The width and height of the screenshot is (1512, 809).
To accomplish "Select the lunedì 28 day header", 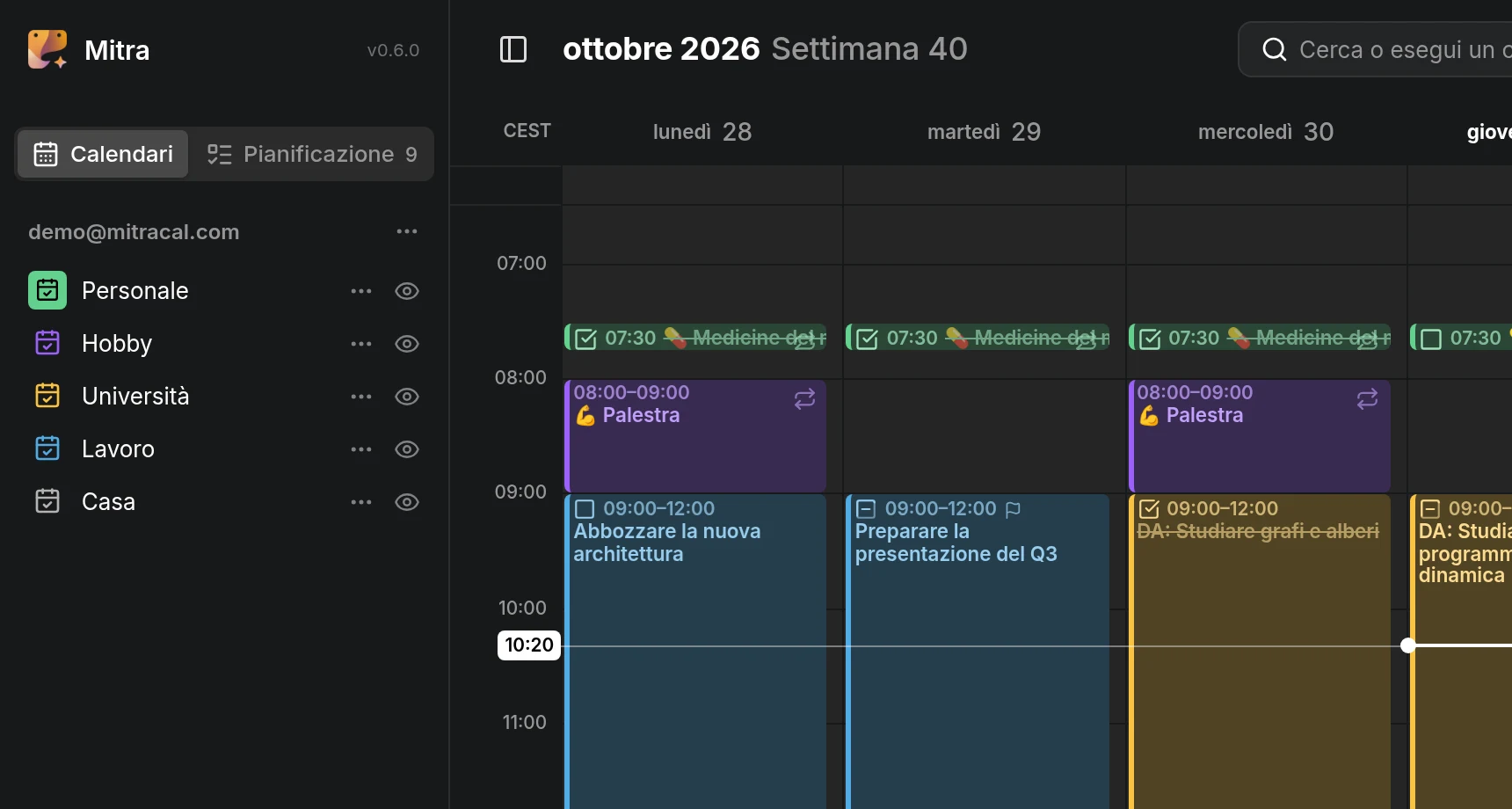I will (702, 132).
